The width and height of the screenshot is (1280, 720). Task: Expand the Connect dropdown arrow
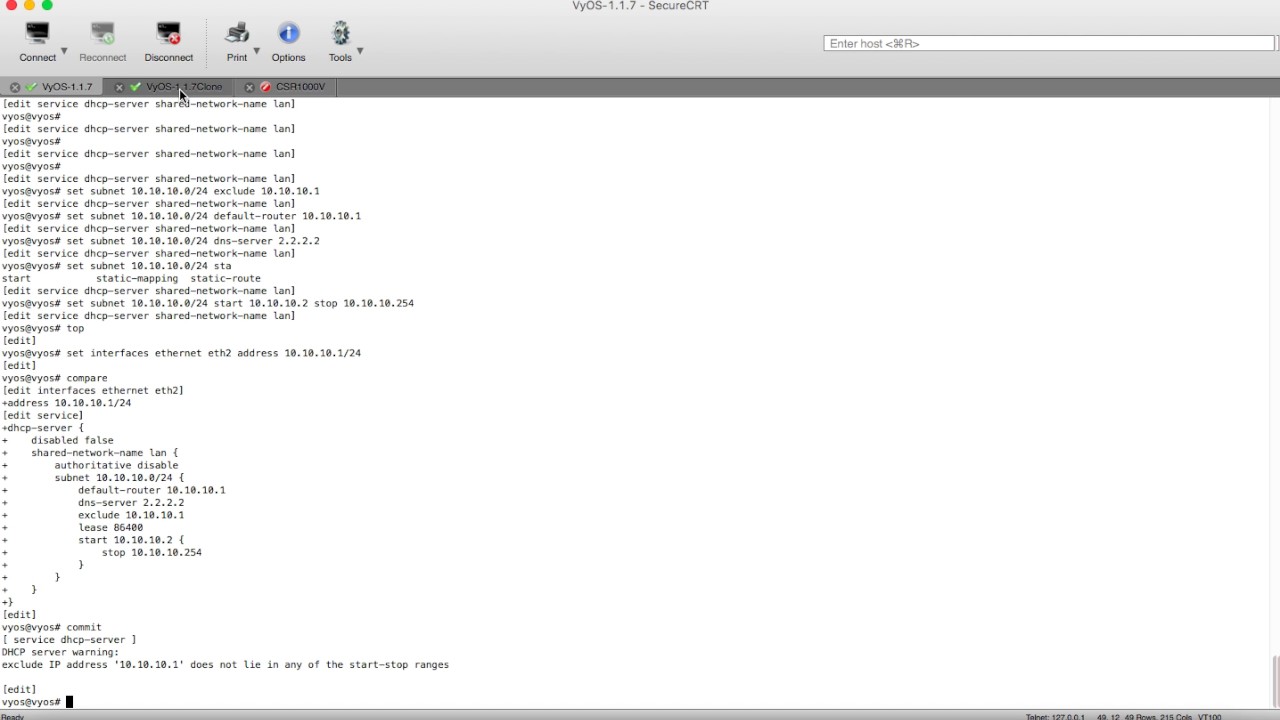coord(64,51)
